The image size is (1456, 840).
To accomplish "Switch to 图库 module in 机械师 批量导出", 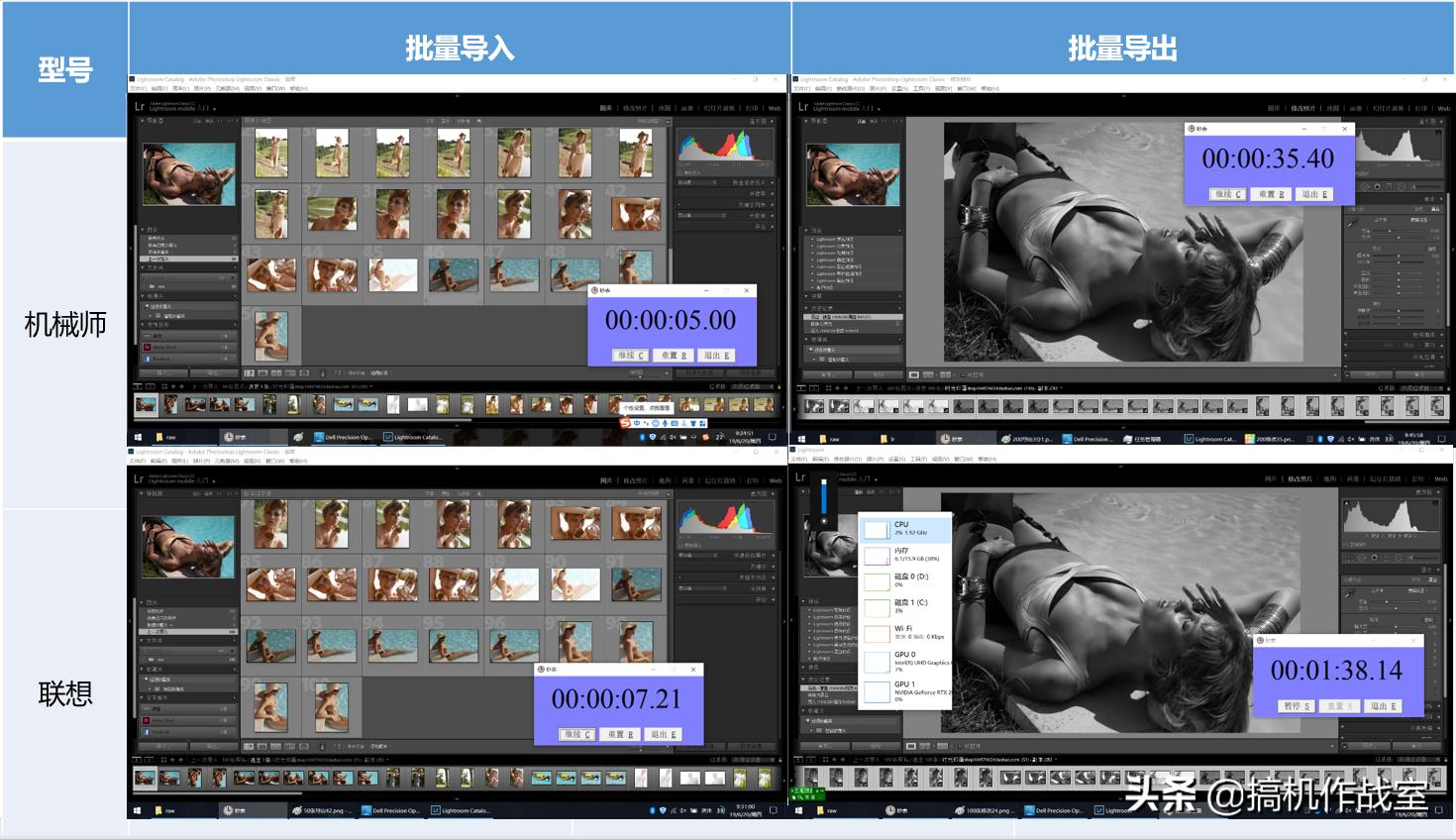I will click(1272, 108).
